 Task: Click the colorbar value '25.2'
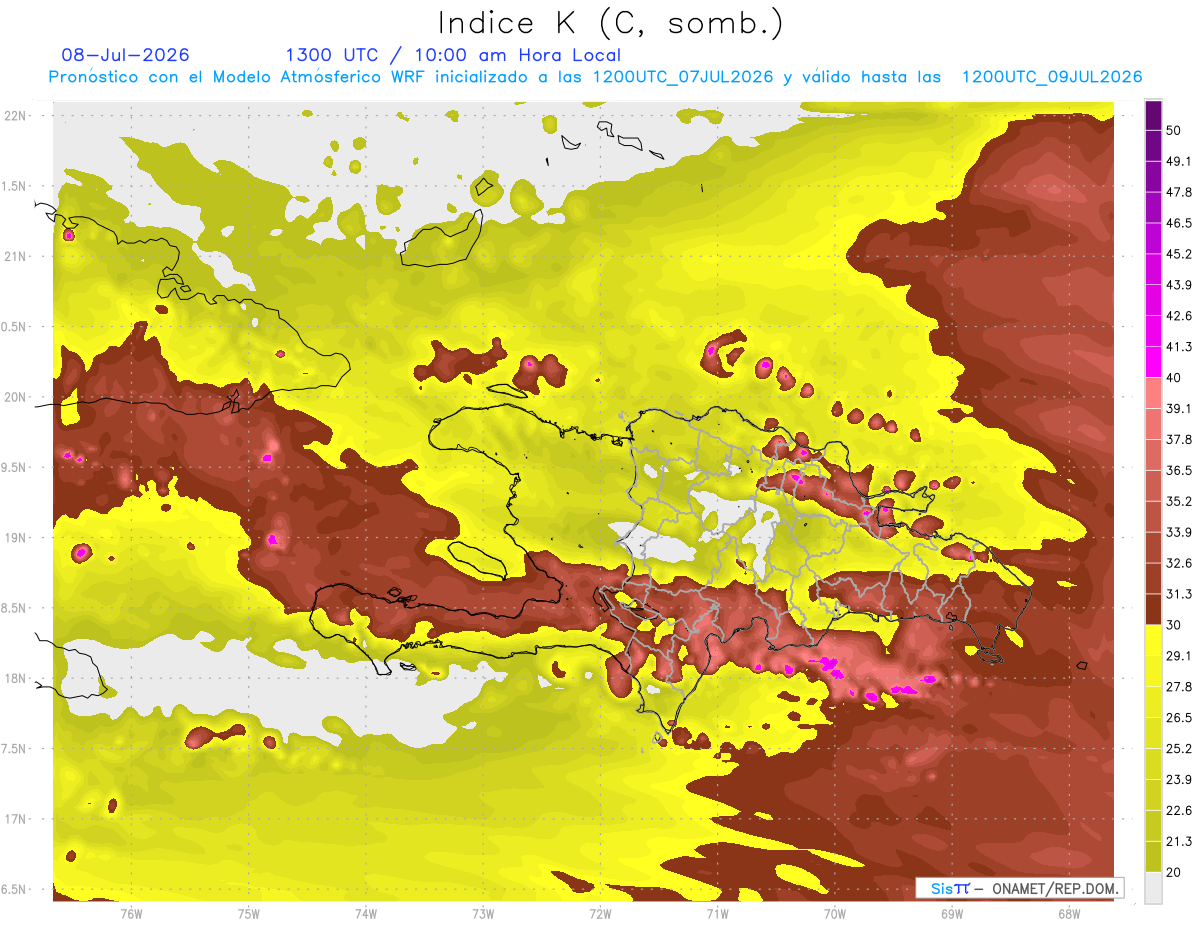click(x=1179, y=749)
